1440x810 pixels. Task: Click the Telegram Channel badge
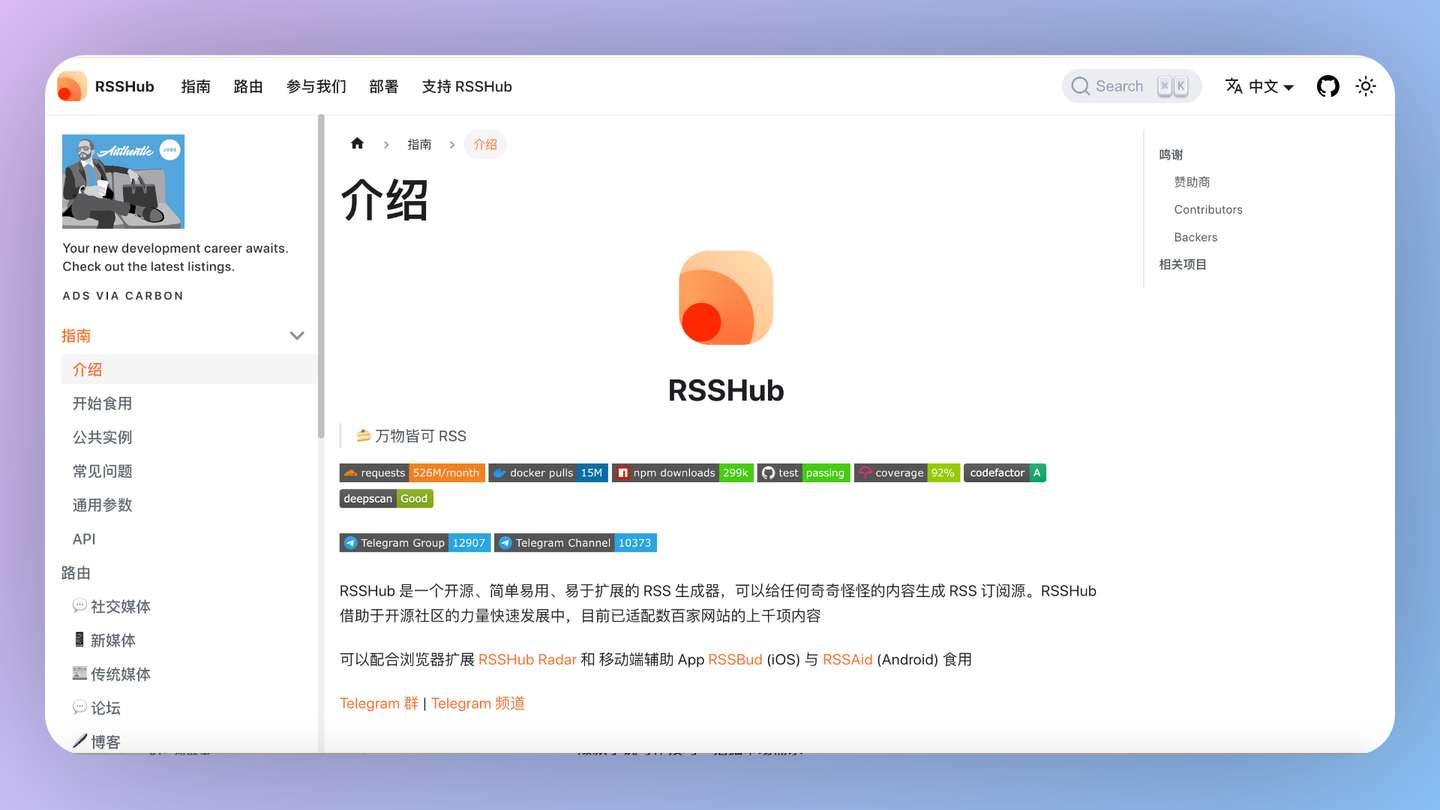(x=575, y=542)
